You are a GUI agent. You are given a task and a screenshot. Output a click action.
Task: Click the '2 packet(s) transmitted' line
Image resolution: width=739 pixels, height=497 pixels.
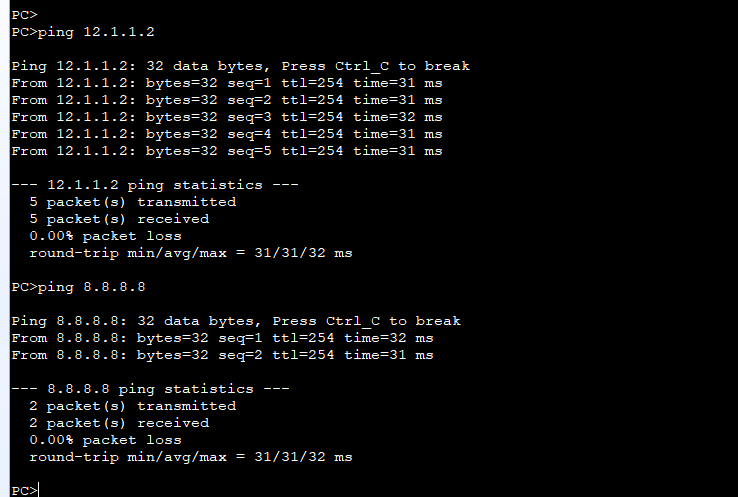click(x=132, y=406)
